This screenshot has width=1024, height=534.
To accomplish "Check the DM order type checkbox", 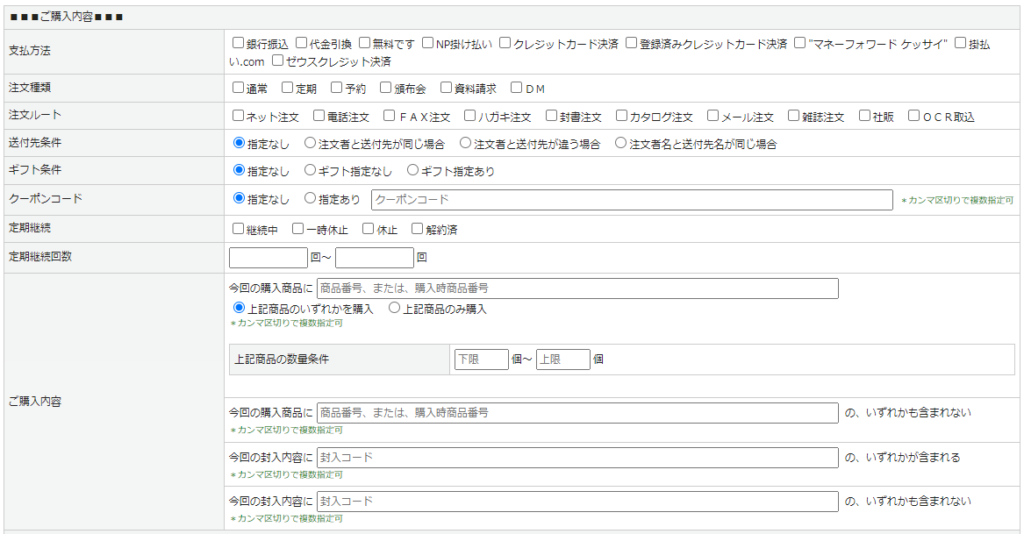I will click(517, 87).
